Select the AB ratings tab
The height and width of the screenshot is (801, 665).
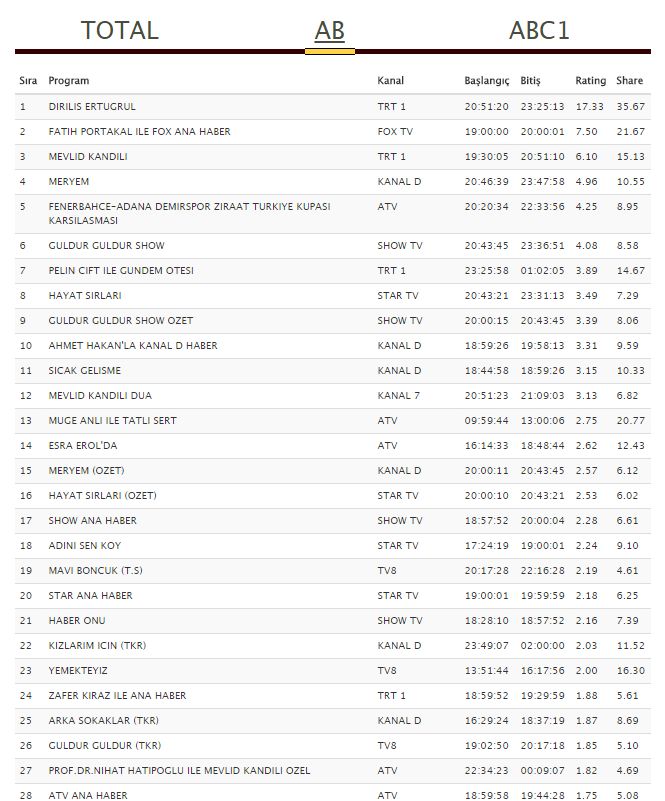coord(329,31)
